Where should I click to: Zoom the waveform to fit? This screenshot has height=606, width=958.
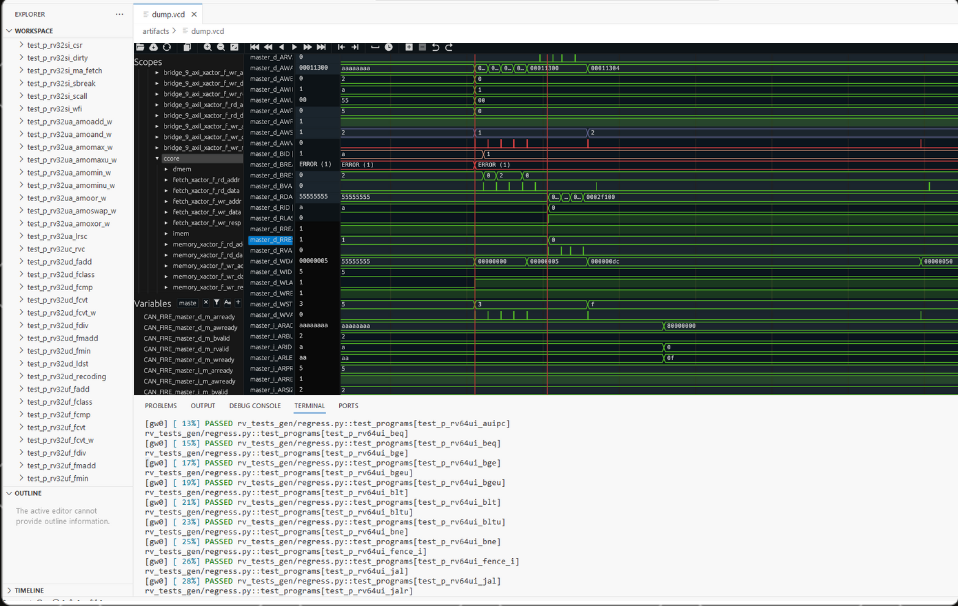tap(234, 47)
